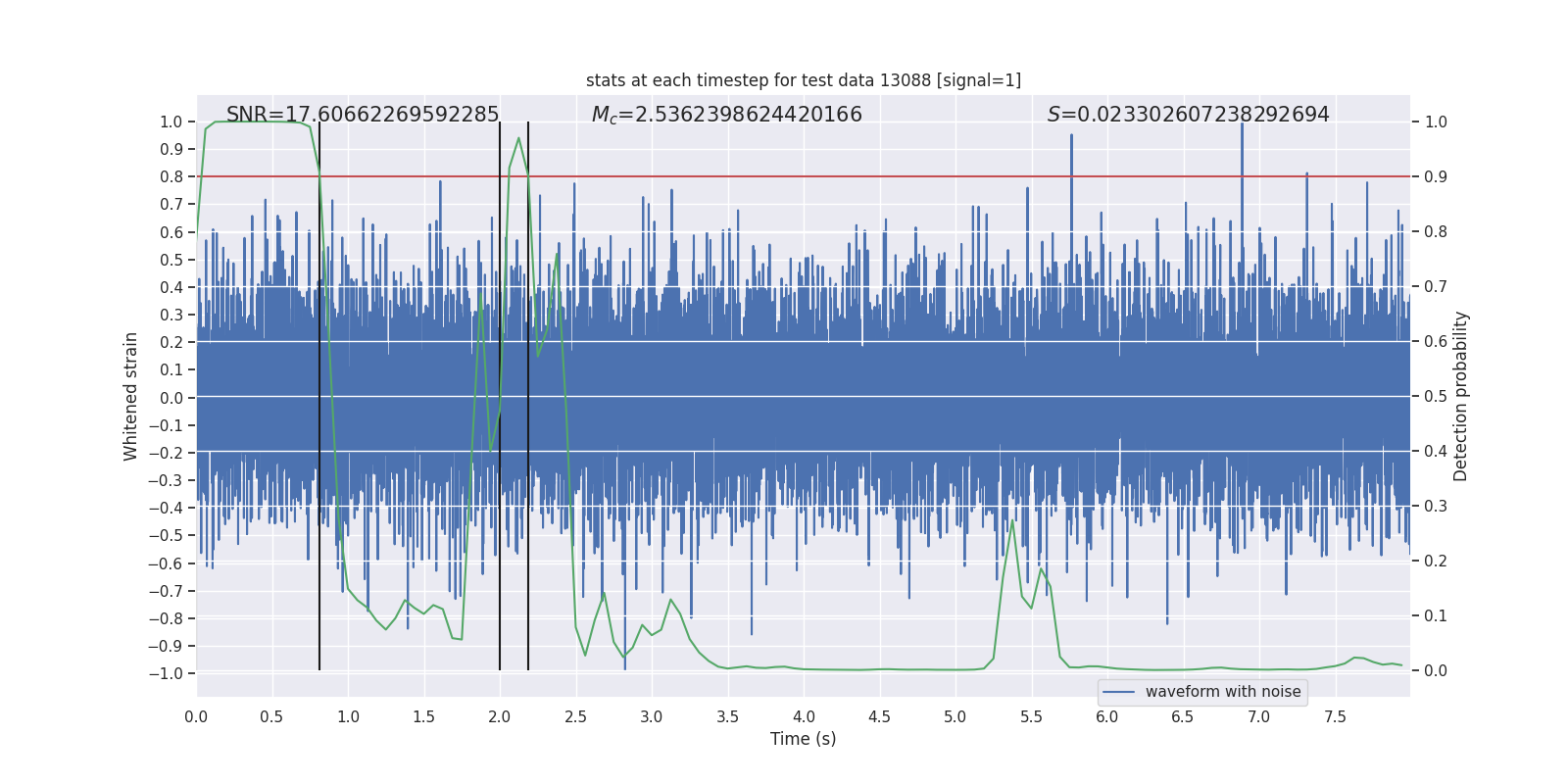Click the black vertical marker near 2.2 s
Viewport: 1568px width, 784px height.
528,396
